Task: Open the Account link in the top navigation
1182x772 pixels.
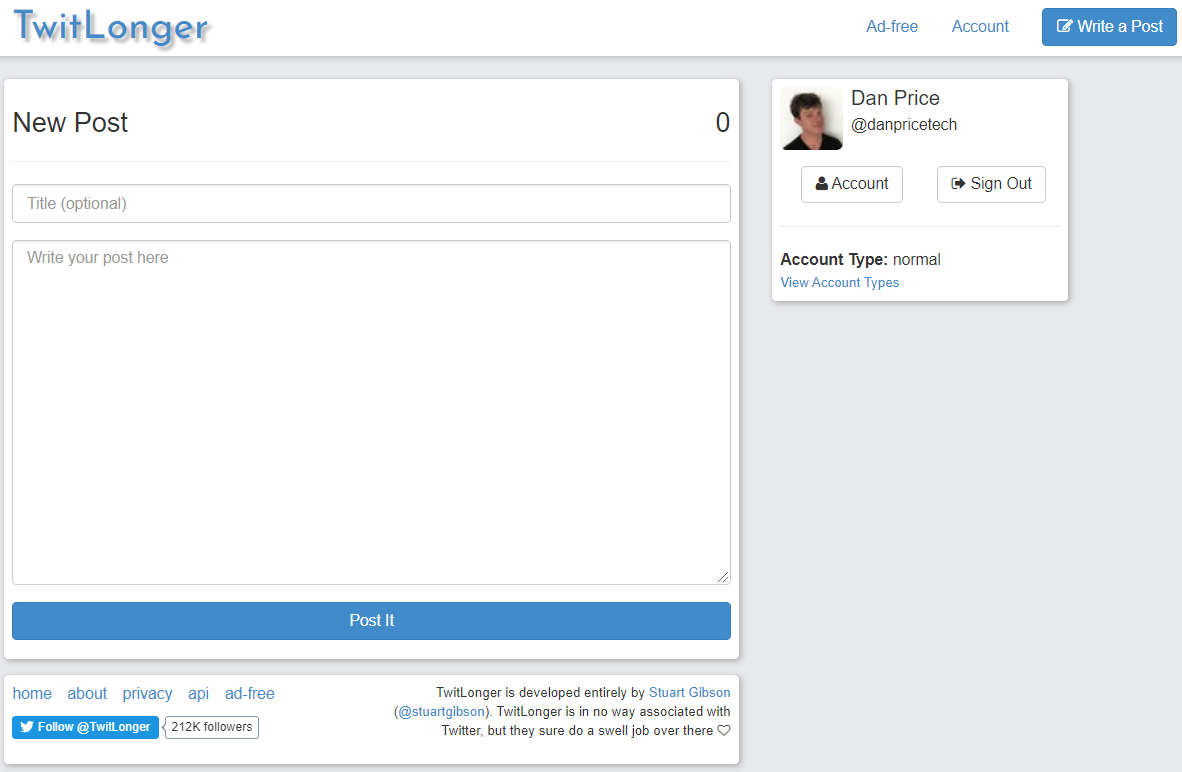Action: [x=980, y=26]
